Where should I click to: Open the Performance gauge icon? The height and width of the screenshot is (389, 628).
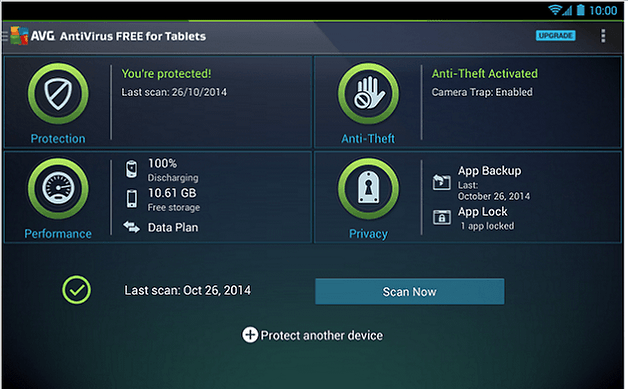click(x=58, y=188)
